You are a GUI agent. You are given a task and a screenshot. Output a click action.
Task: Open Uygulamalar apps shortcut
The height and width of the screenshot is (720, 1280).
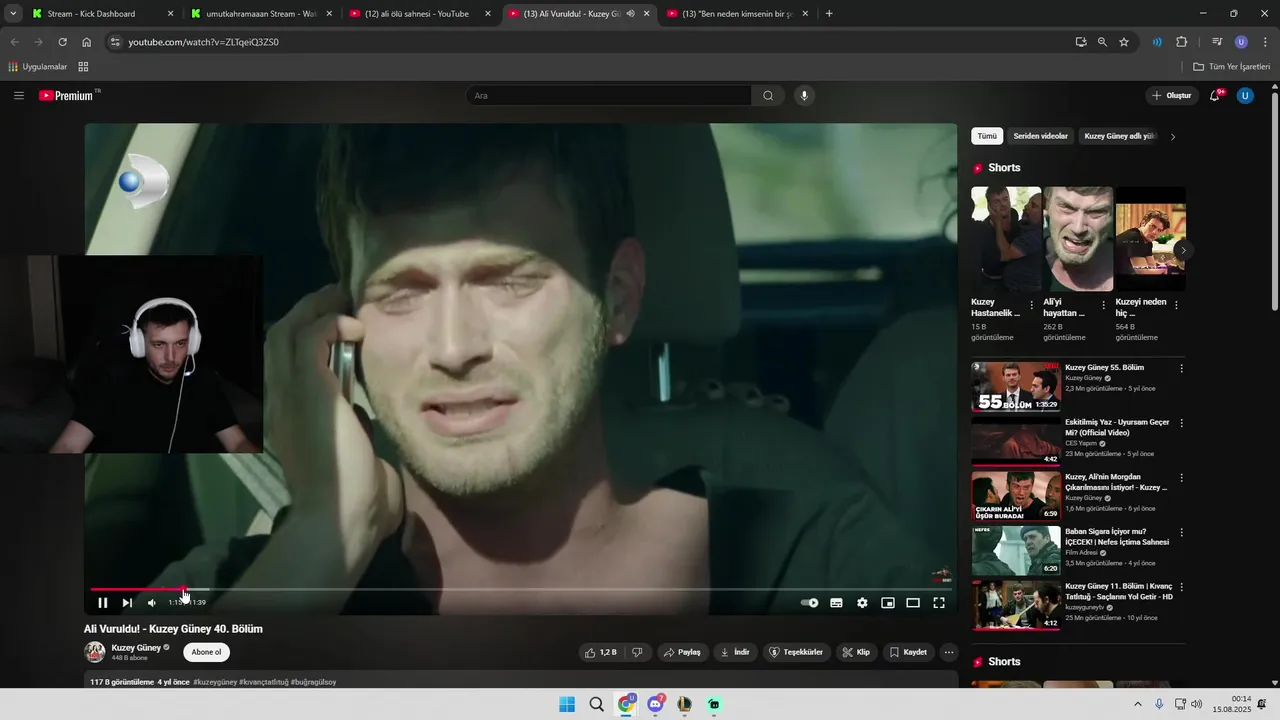(37, 67)
